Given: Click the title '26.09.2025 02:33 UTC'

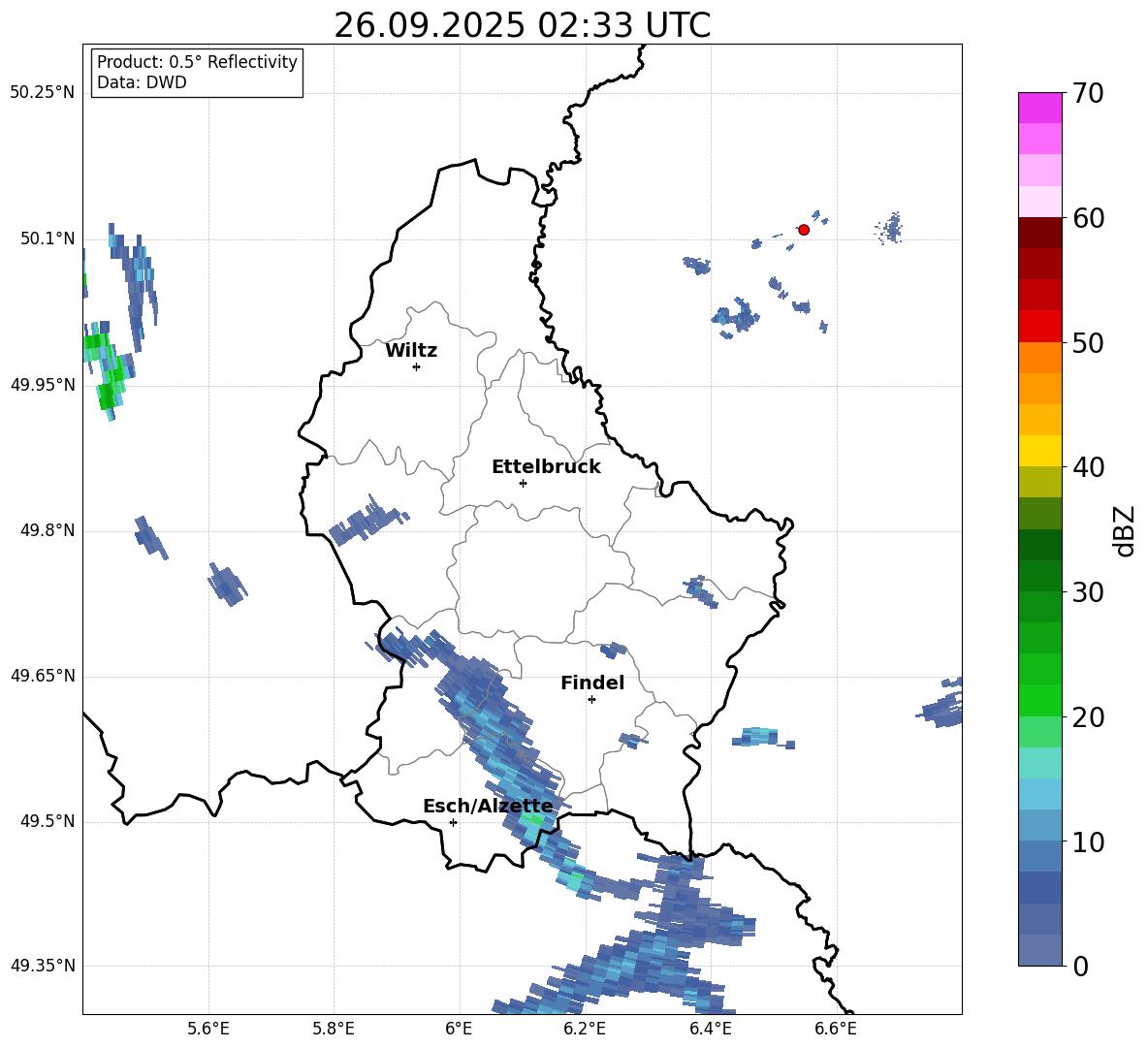Looking at the screenshot, I should point(522,25).
